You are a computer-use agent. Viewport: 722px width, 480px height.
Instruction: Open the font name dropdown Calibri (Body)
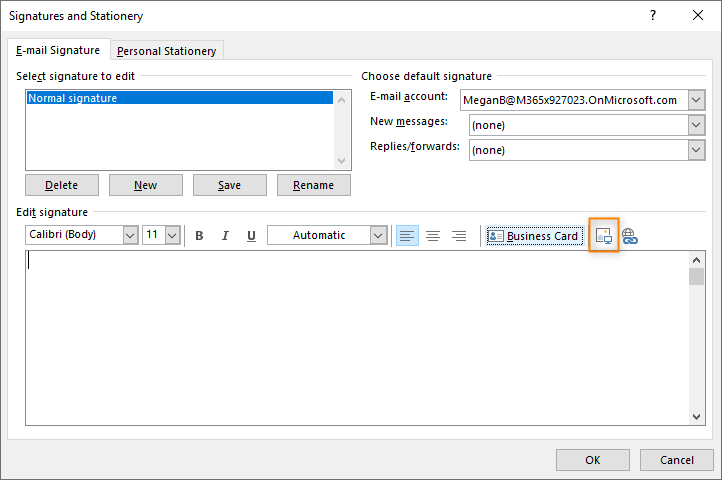130,235
